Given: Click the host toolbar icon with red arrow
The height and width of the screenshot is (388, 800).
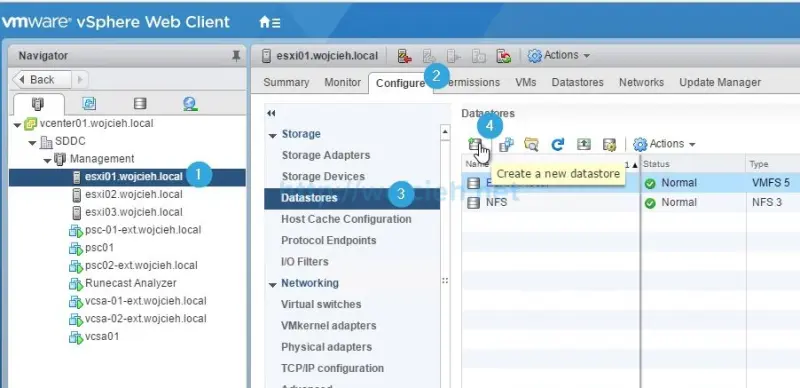Looking at the screenshot, I should click(405, 56).
